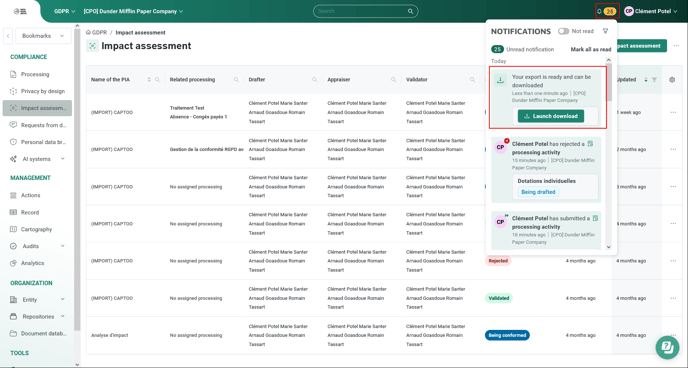Search within the Validator column
Image resolution: width=688 pixels, height=368 pixels.
click(472, 79)
